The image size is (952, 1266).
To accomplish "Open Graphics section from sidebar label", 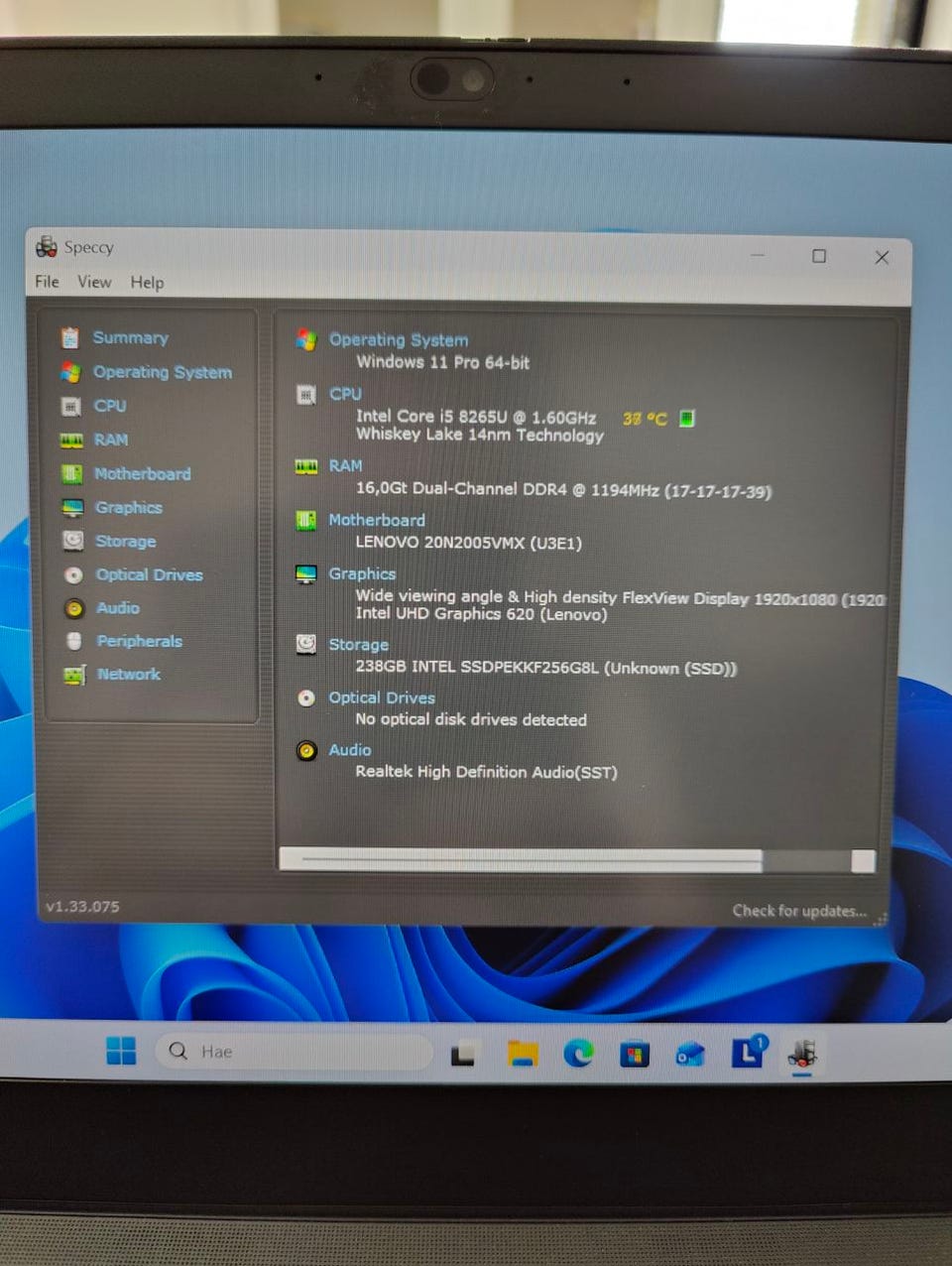I will [x=129, y=508].
